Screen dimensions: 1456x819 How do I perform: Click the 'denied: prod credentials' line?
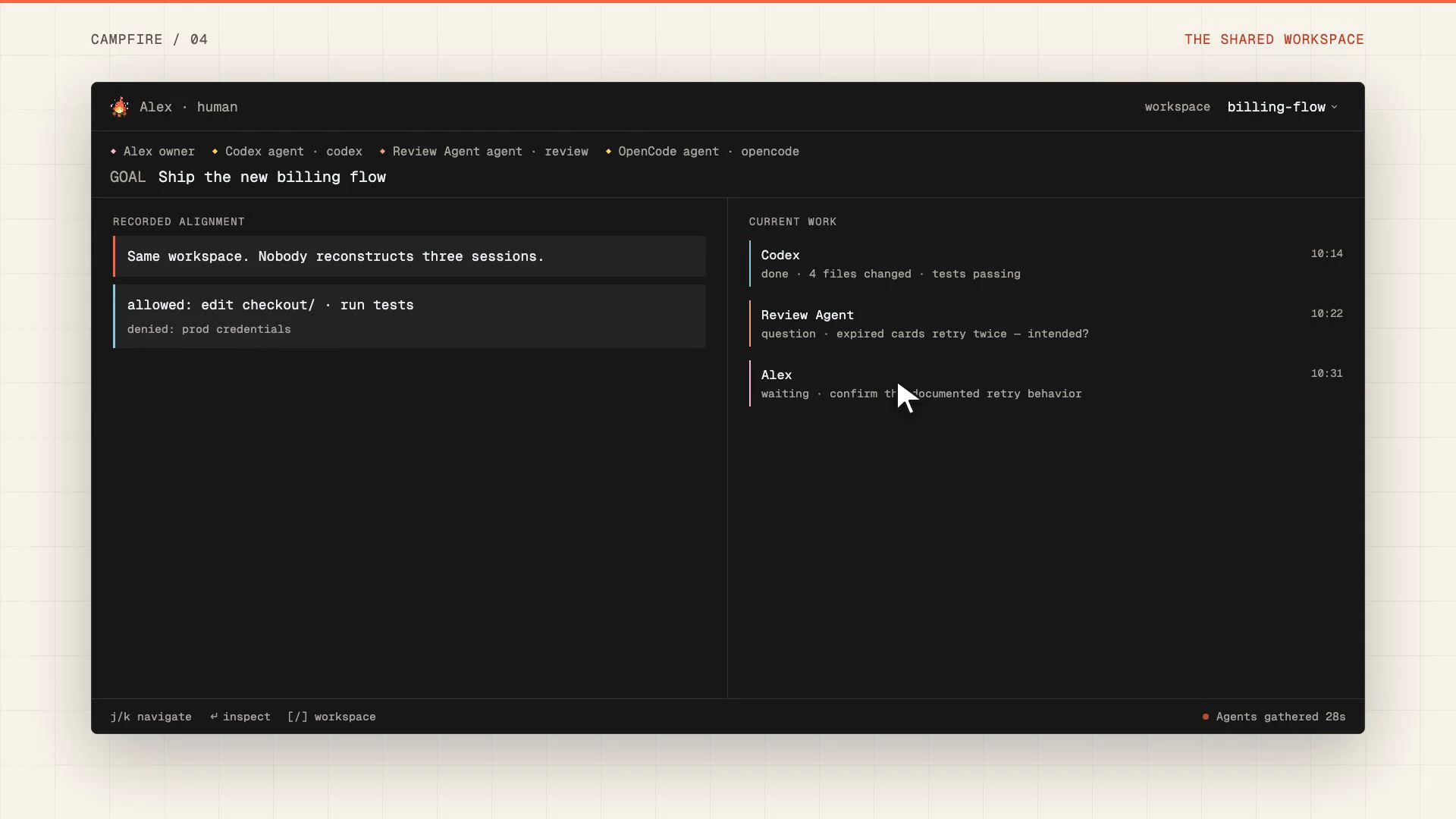click(209, 329)
